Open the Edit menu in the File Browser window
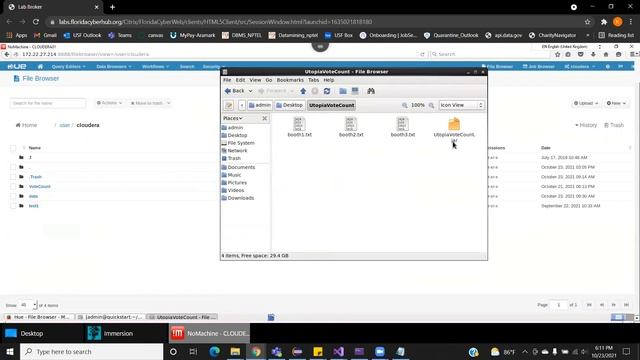The image size is (640, 360). [240, 80]
